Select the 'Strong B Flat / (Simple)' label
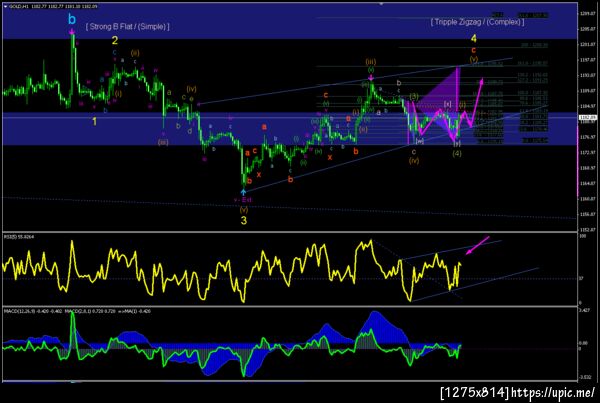 coord(127,27)
